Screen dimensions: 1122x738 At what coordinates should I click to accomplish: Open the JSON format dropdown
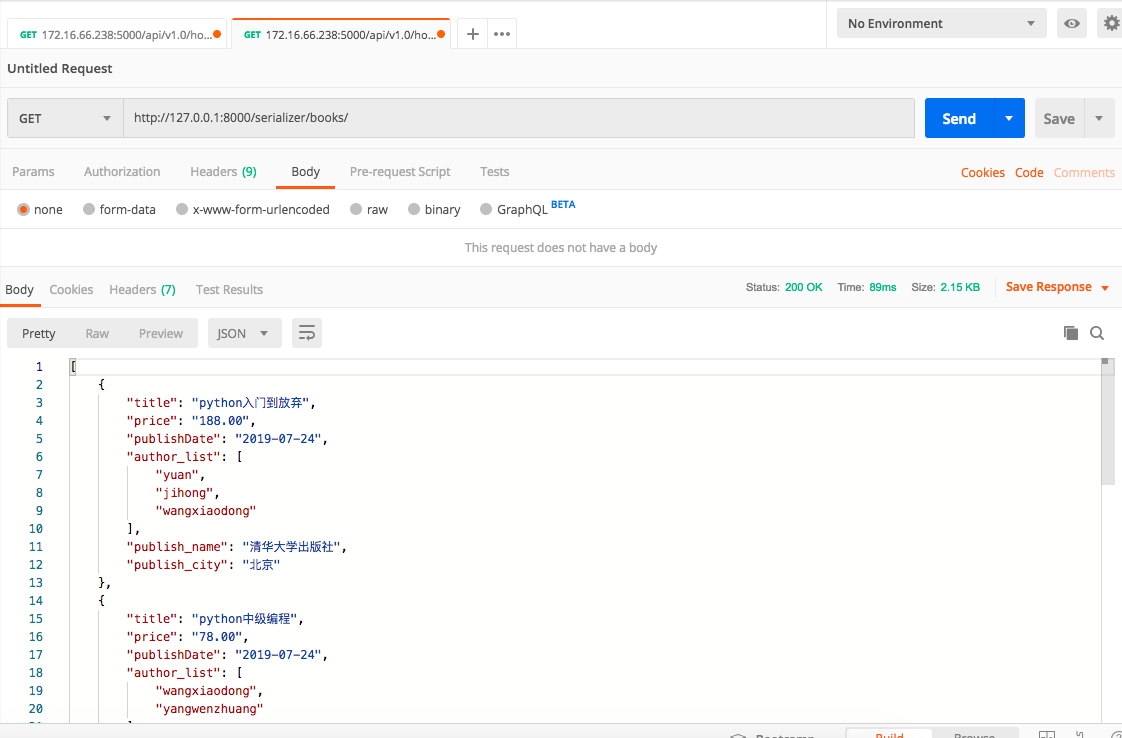tap(245, 333)
